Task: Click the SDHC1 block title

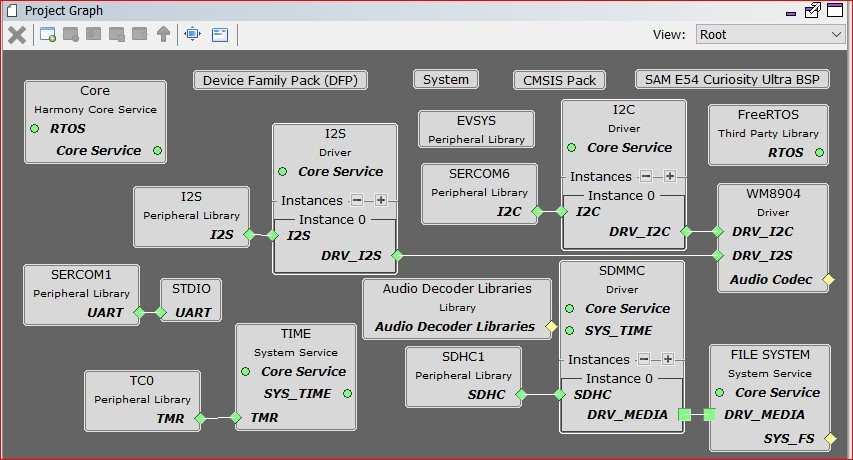Action: coord(463,357)
